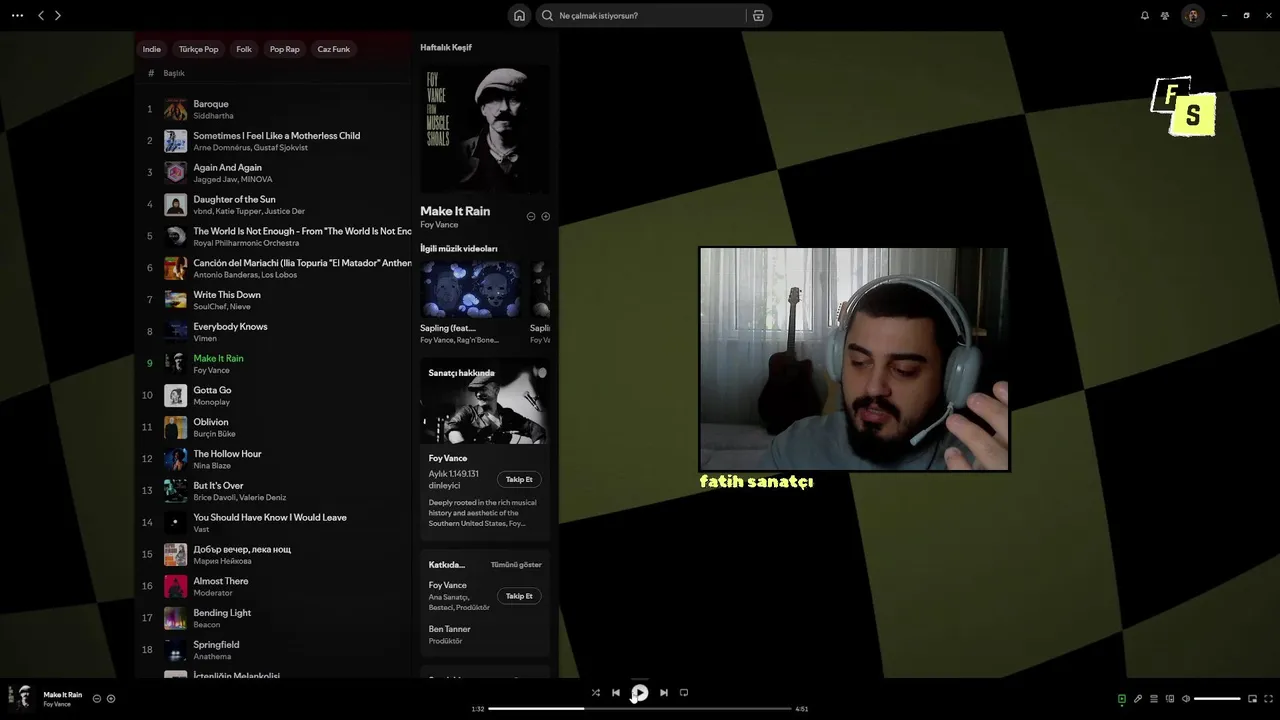Toggle the Now Playing view icon

(1122, 699)
